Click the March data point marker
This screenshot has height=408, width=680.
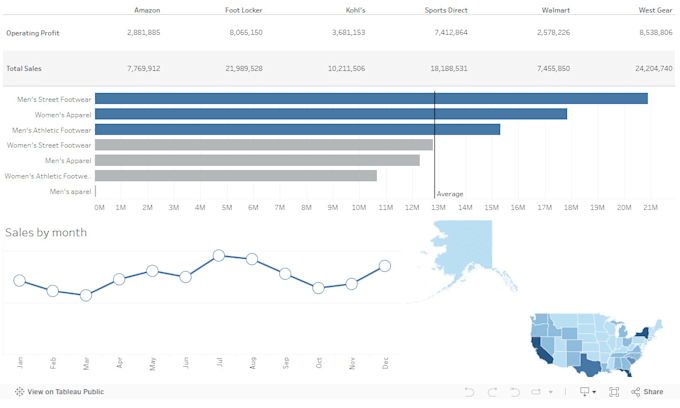pyautogui.click(x=86, y=295)
